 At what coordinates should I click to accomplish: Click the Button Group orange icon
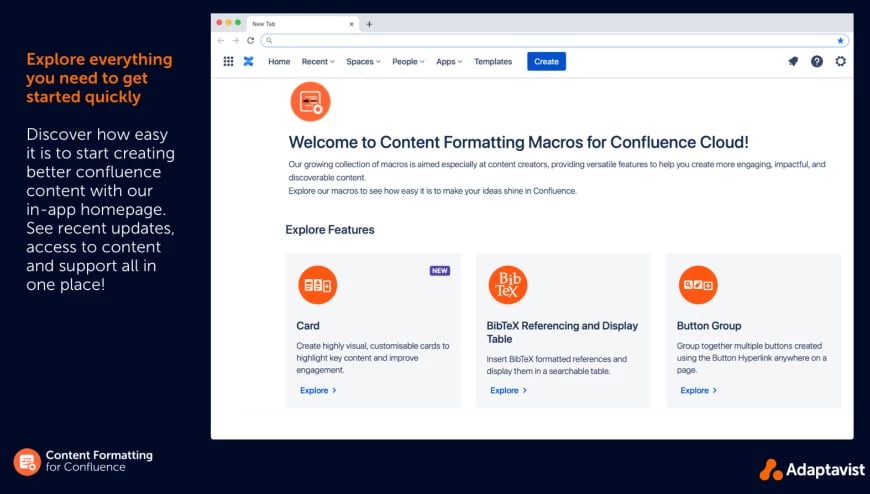point(698,285)
